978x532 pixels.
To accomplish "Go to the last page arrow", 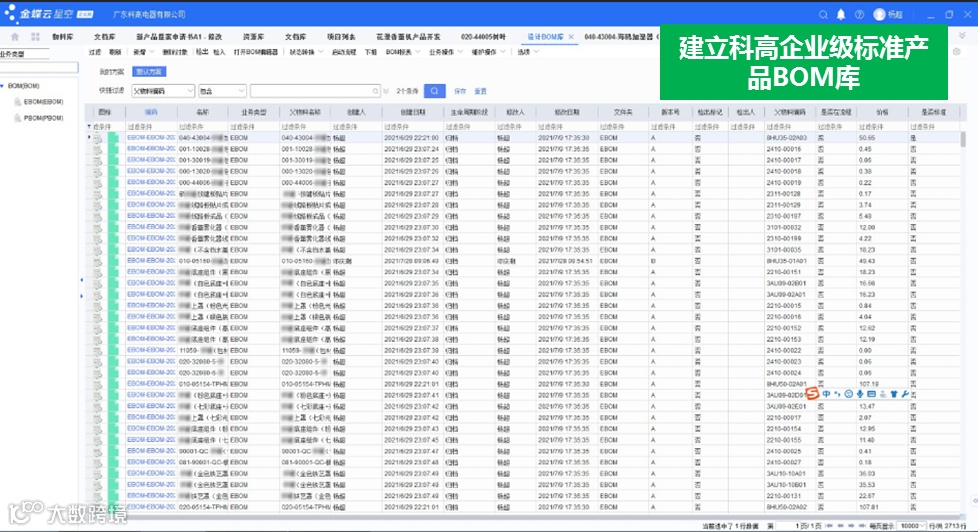I will (x=862, y=526).
